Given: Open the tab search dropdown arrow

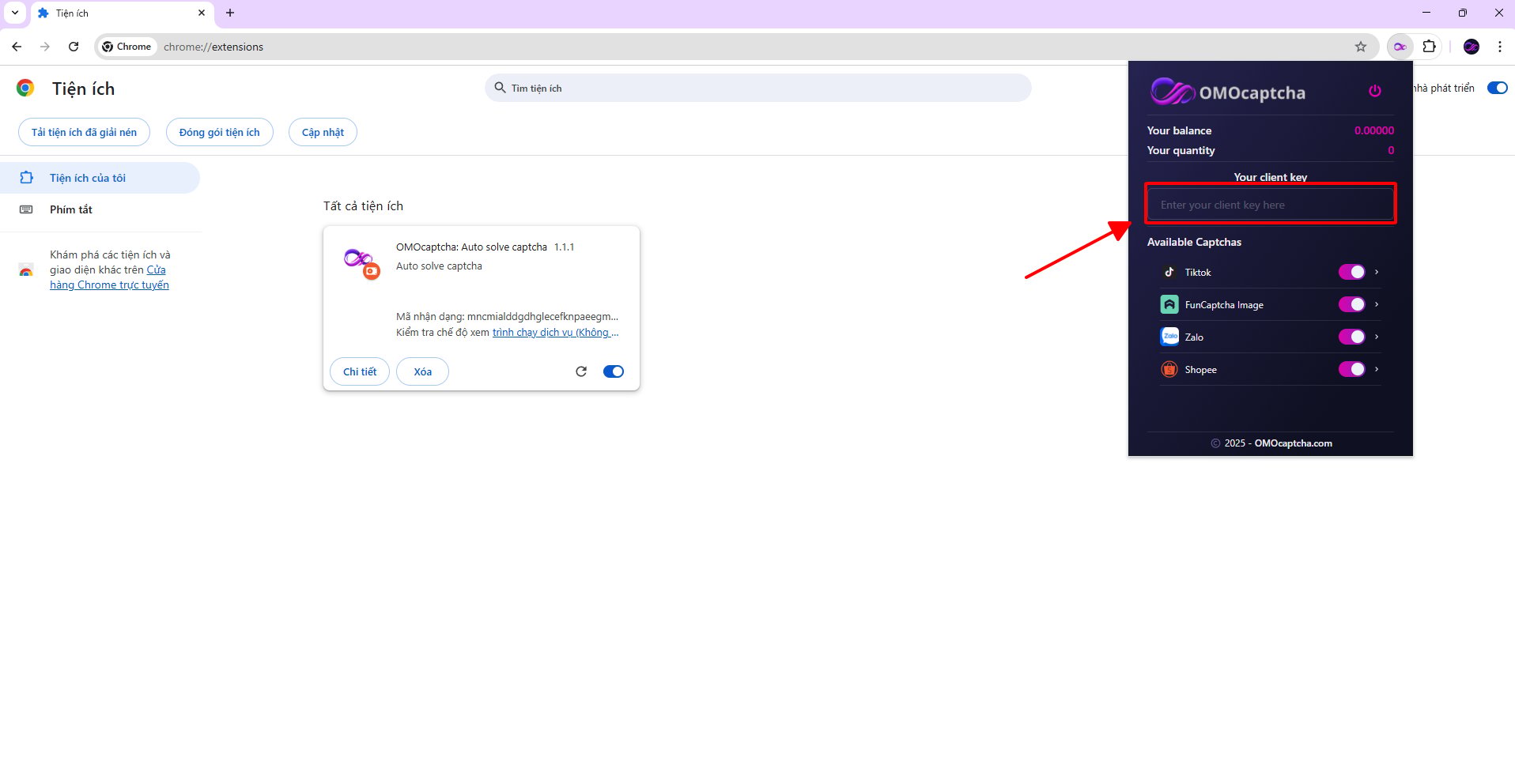Looking at the screenshot, I should [14, 13].
